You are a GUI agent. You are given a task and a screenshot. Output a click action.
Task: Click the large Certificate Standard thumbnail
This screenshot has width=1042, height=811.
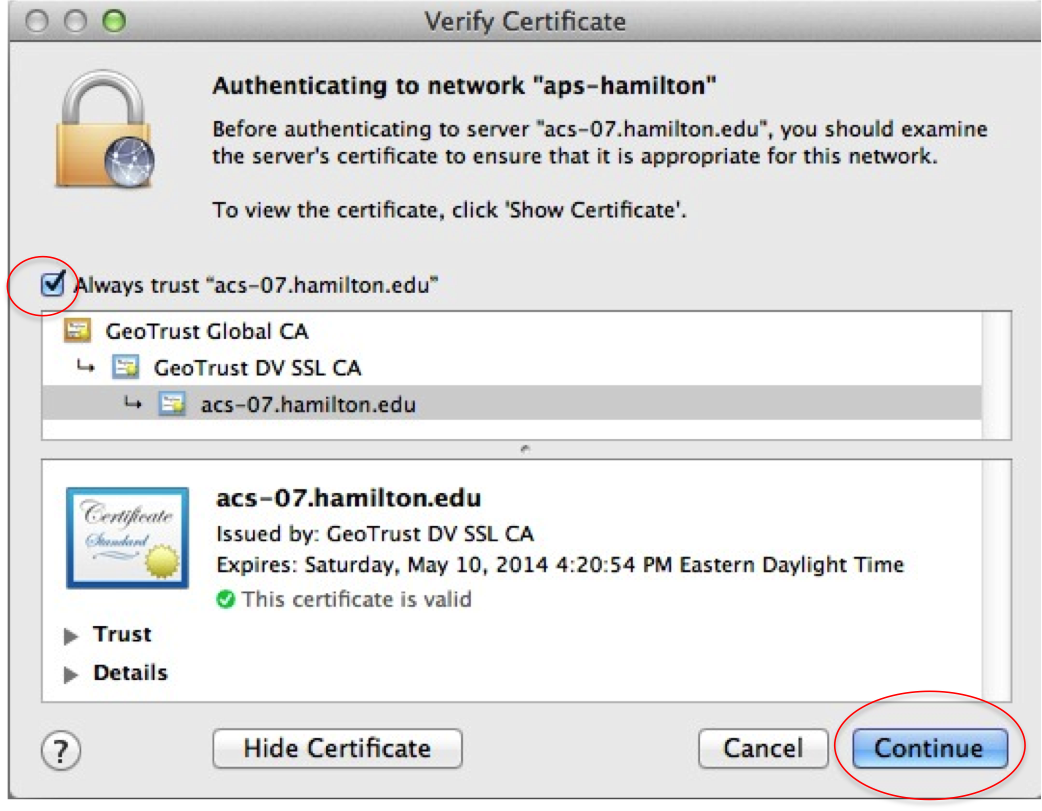(128, 538)
